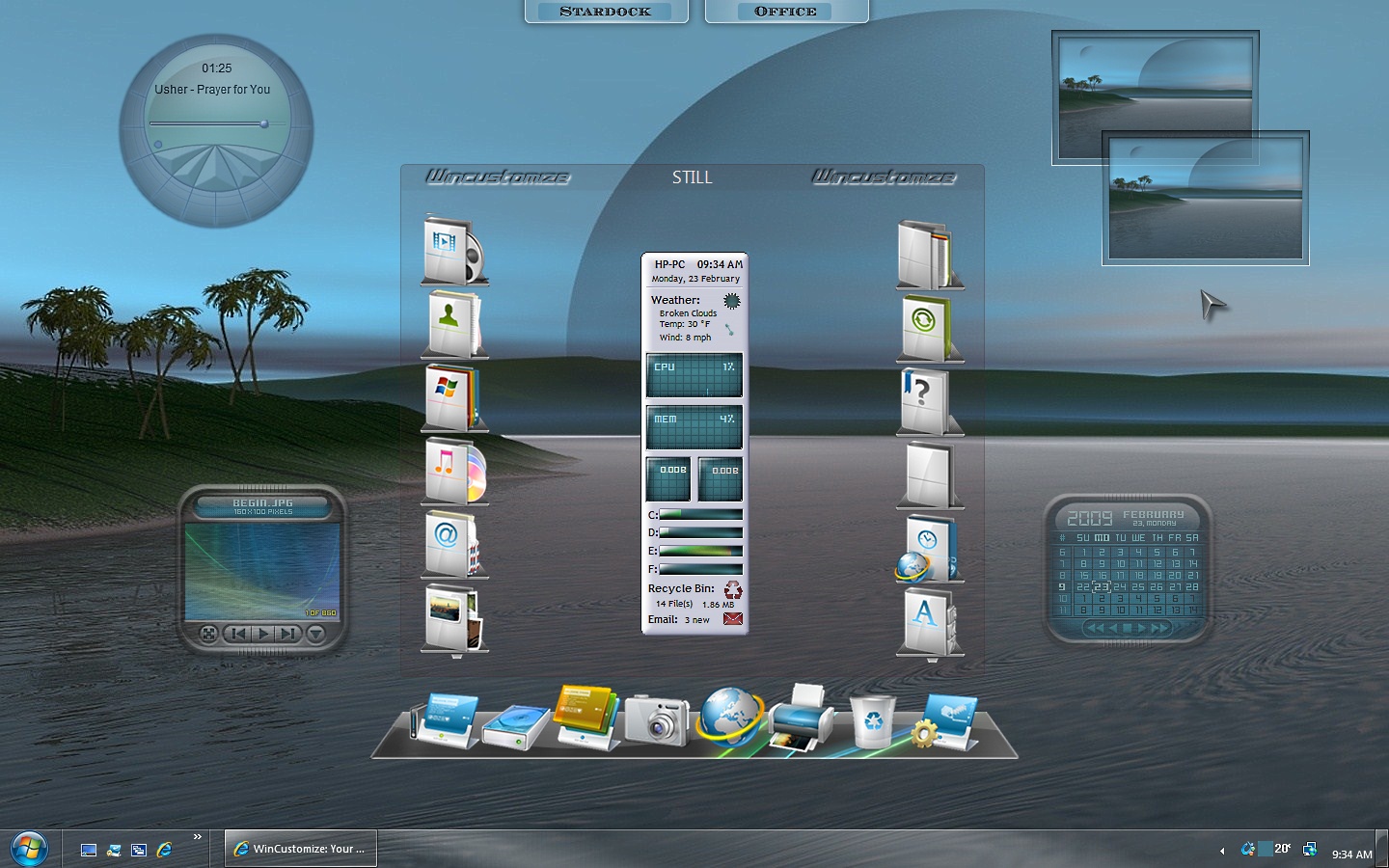Open the Recycle Bin dock icon
Image resolution: width=1389 pixels, height=868 pixels.
(872, 720)
